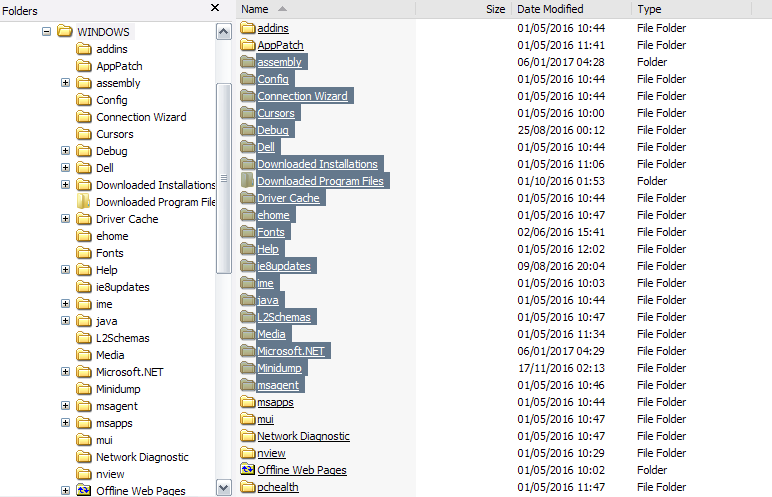772x497 pixels.
Task: Click the date 17/11/2016 02:13
Action: (561, 368)
